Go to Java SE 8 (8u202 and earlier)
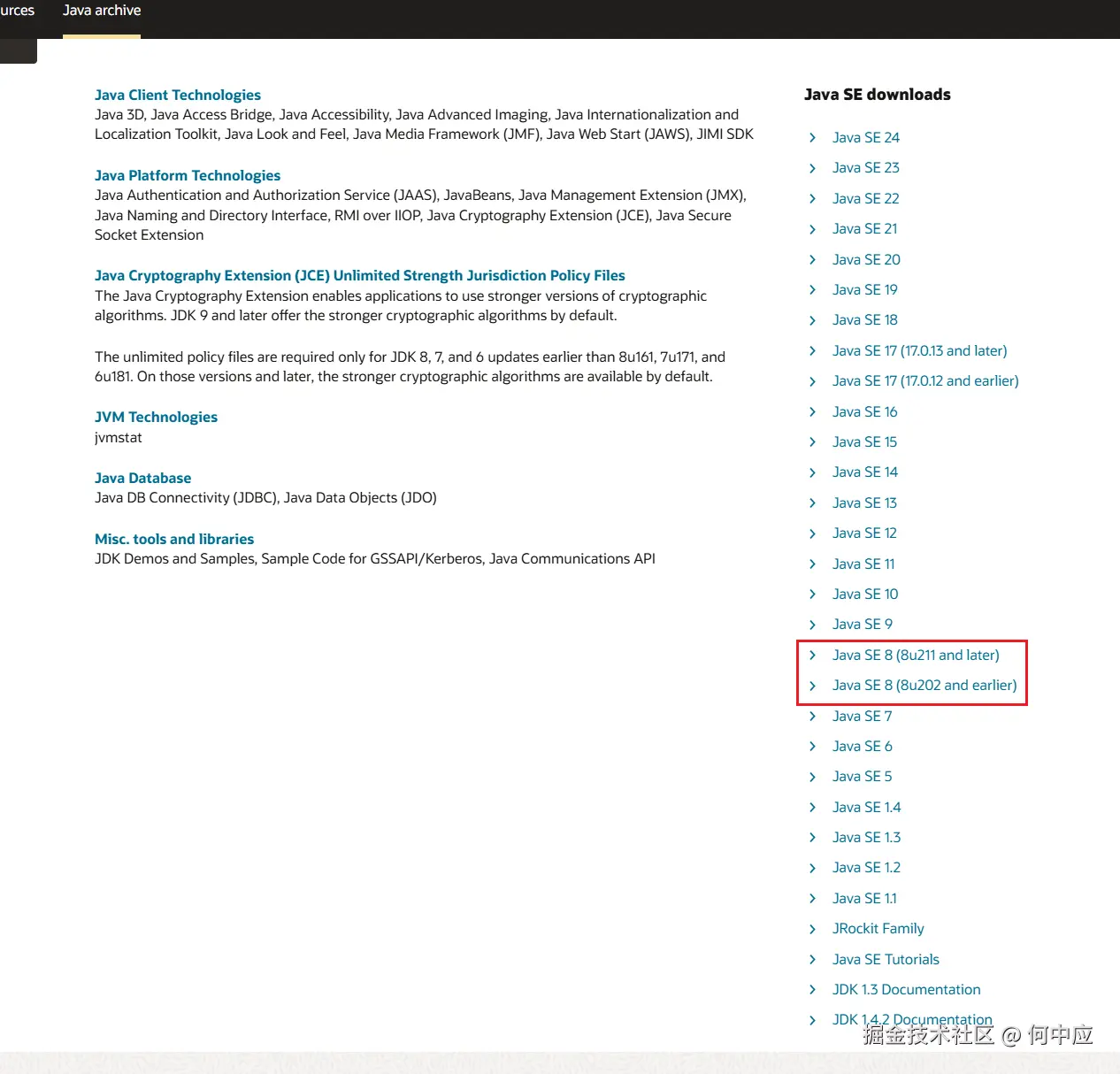The height and width of the screenshot is (1074, 1120). (x=924, y=685)
